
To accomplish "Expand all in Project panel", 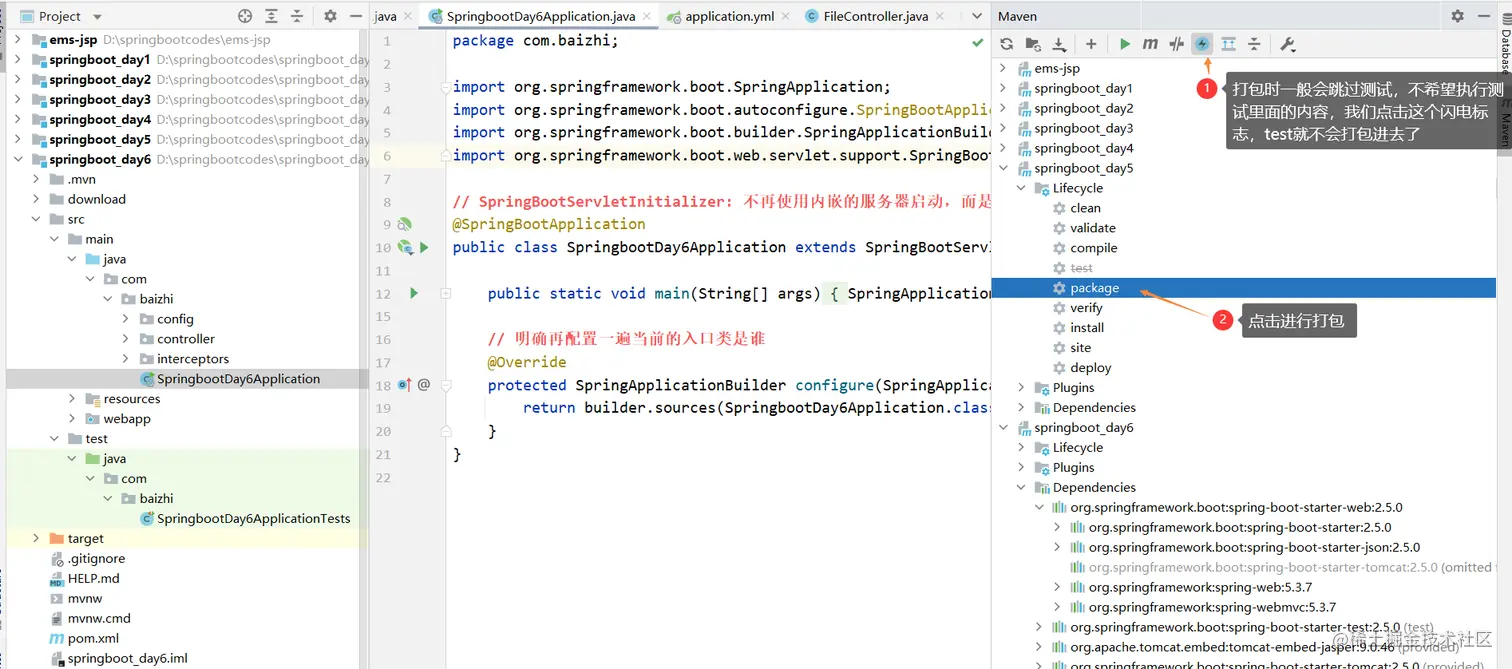I will pos(271,16).
